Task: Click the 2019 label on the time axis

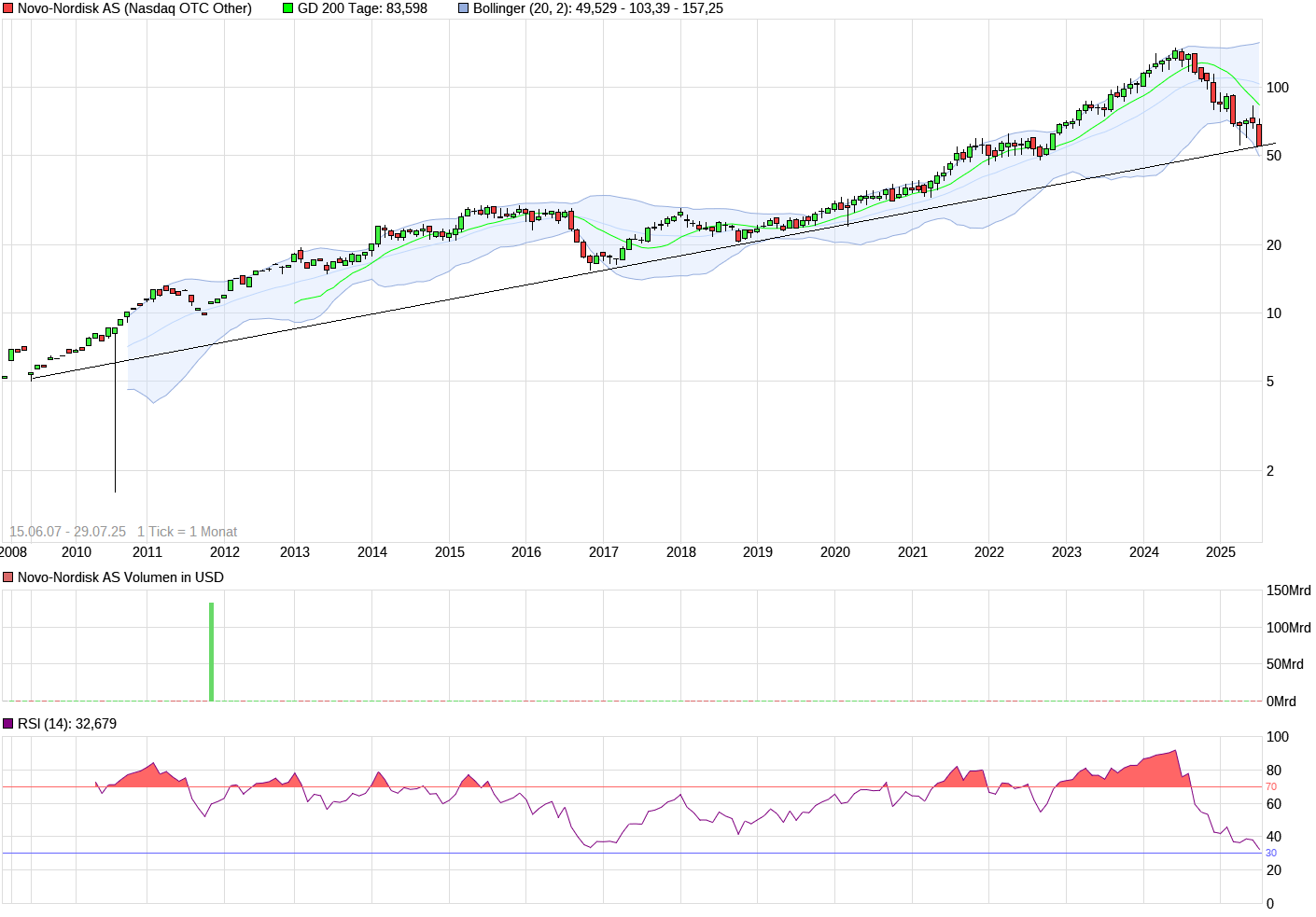Action: tap(758, 552)
